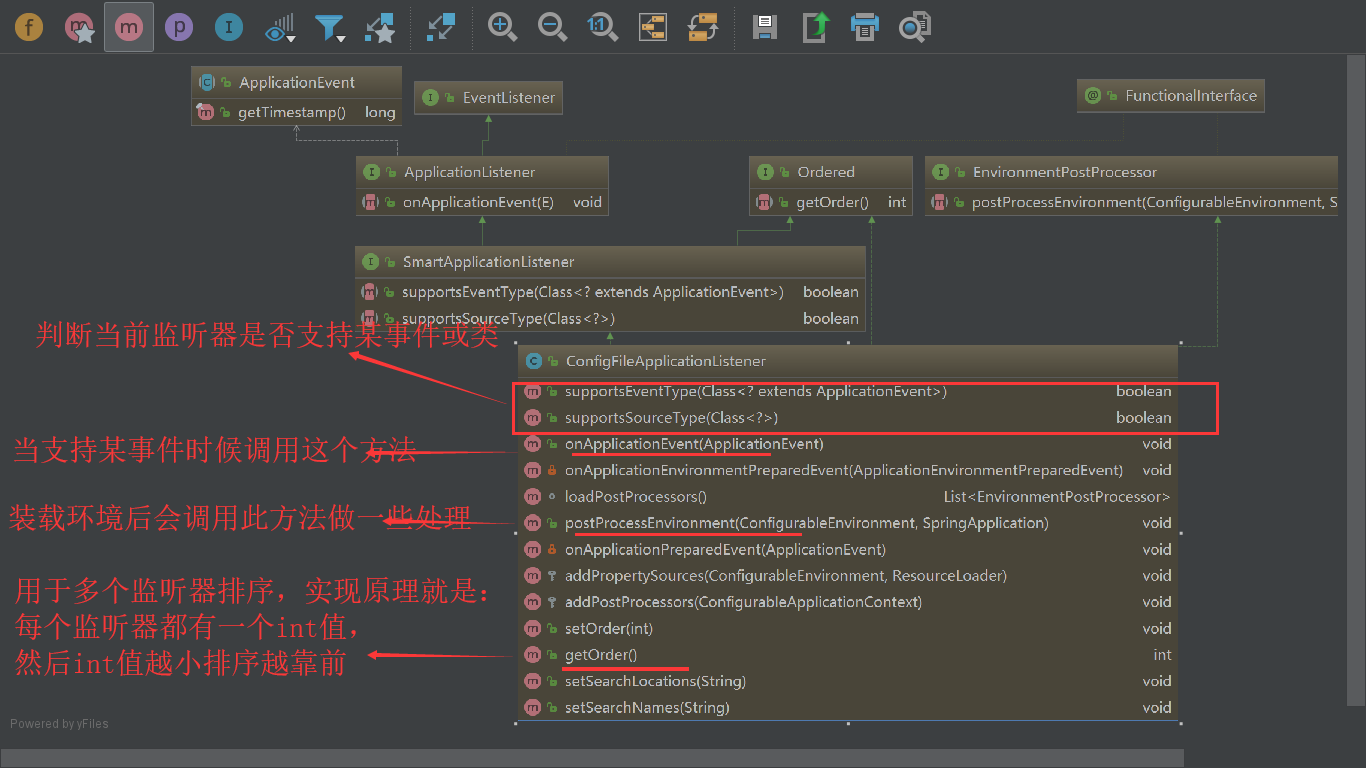Select the FunctionalInterface annotation node
The width and height of the screenshot is (1366, 768).
tap(1171, 95)
